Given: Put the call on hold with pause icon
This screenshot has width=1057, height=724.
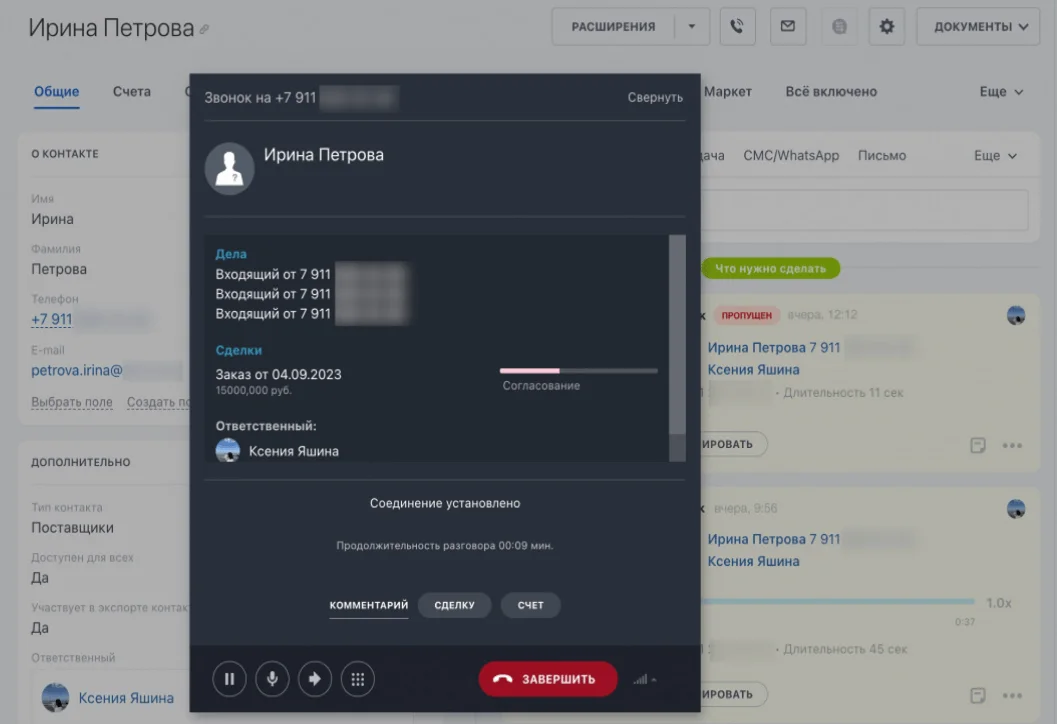Looking at the screenshot, I should point(229,679).
